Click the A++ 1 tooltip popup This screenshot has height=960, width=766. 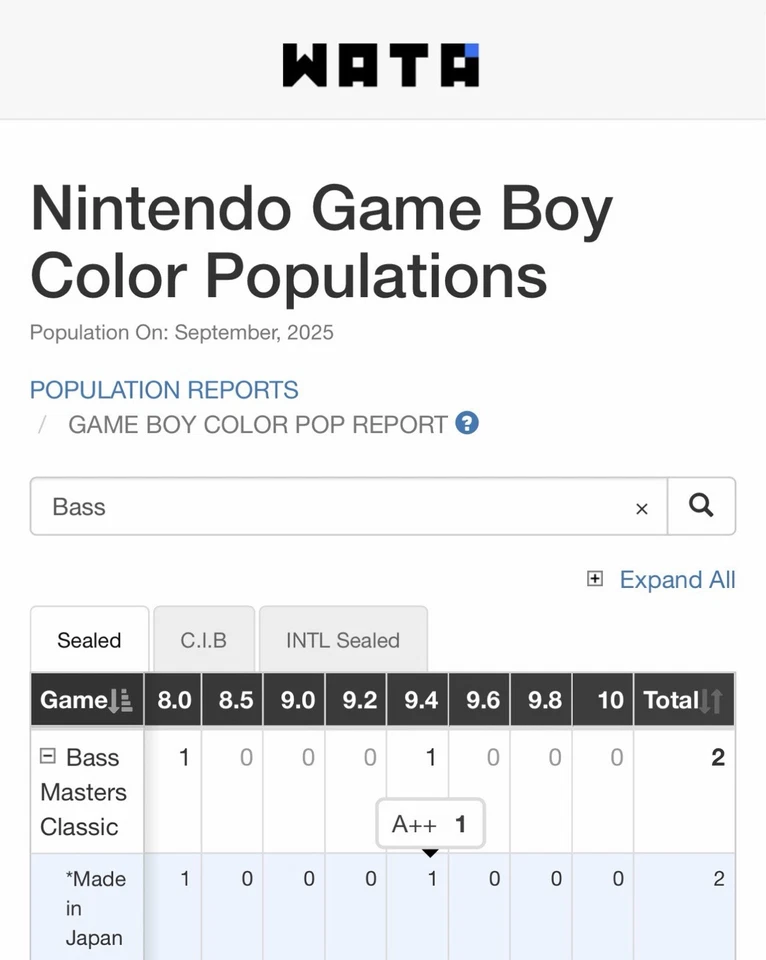tap(430, 825)
